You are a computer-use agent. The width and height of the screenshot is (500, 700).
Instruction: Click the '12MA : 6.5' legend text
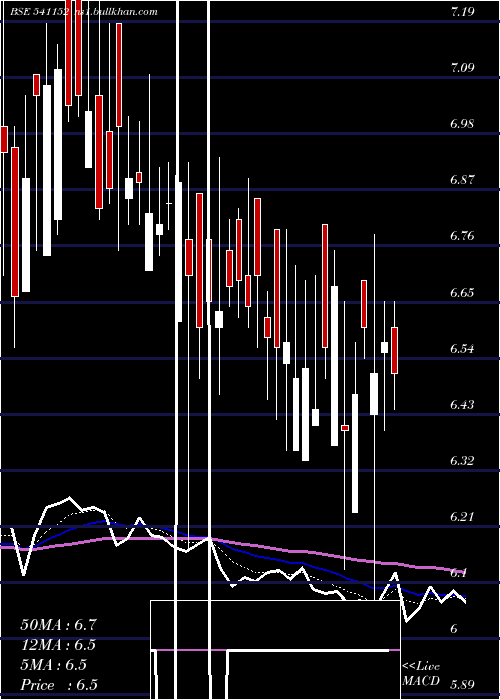coord(58,645)
